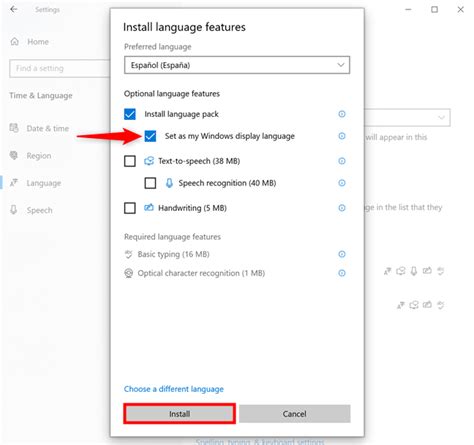Open Speech settings page

39,210
